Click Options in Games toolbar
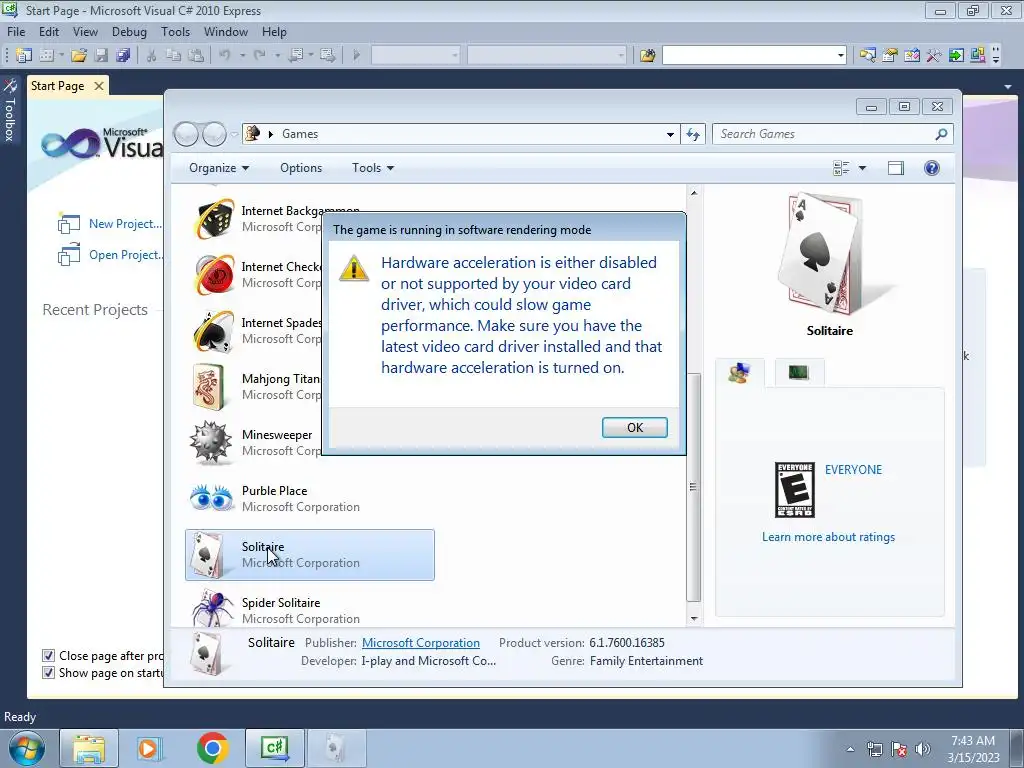 coord(301,168)
